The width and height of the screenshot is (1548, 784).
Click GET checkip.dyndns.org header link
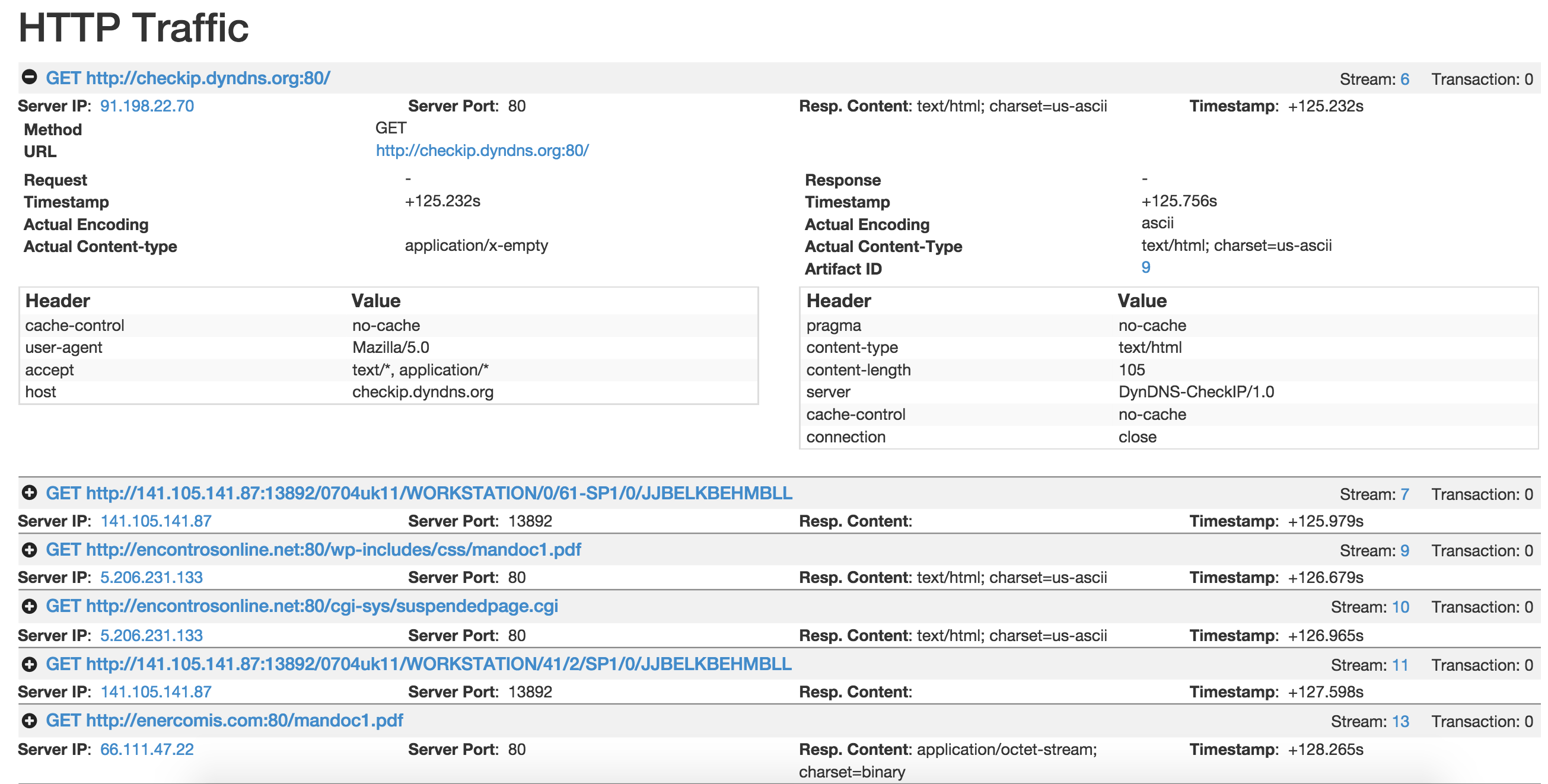(x=187, y=78)
